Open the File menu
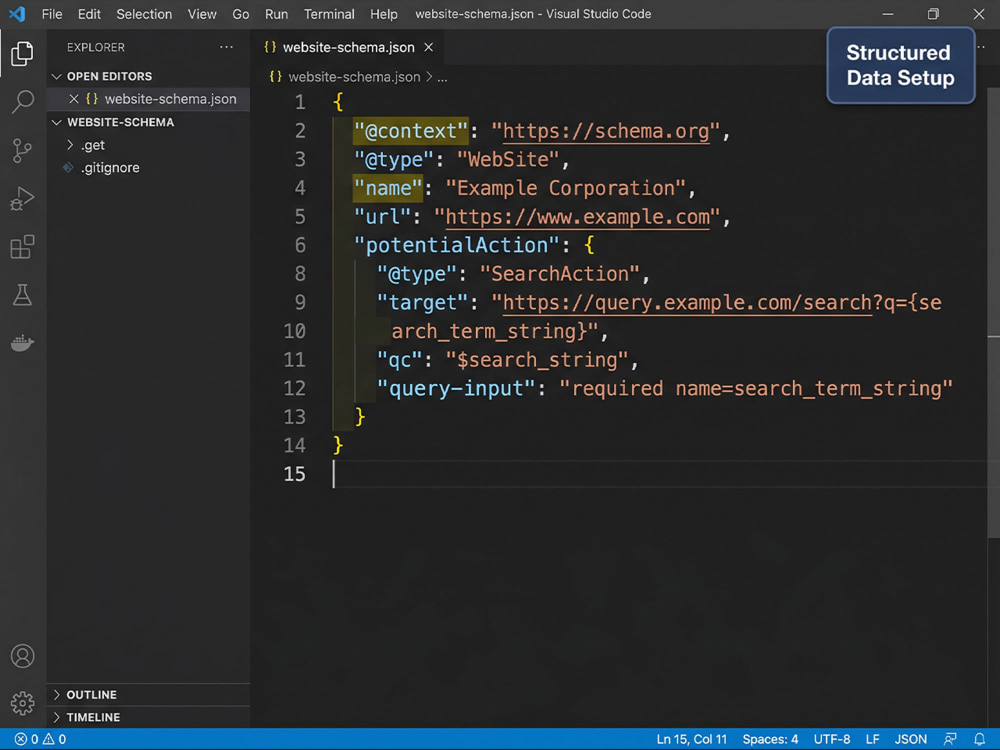This screenshot has height=750, width=1000. pyautogui.click(x=52, y=14)
